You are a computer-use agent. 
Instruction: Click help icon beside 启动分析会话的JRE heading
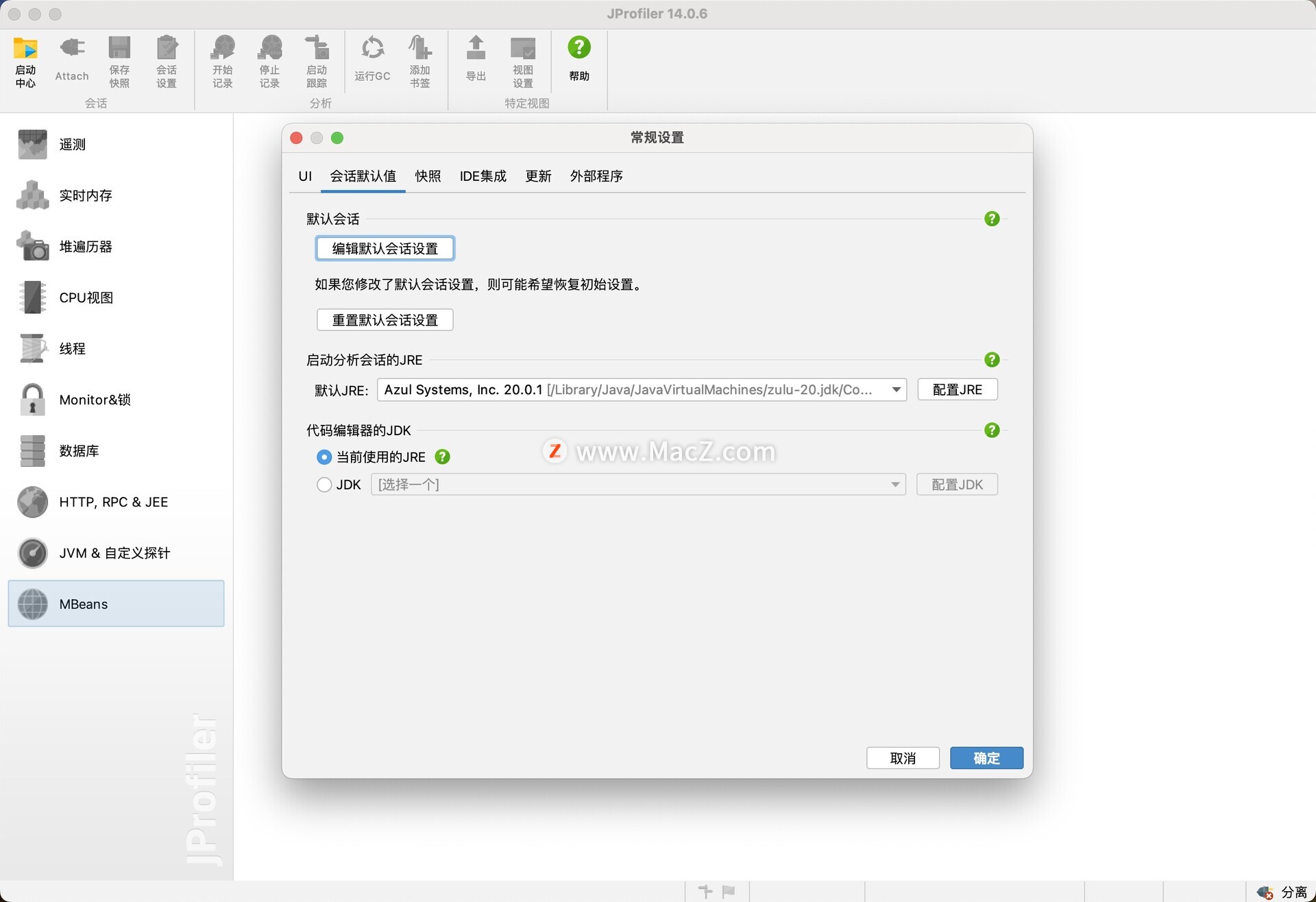pos(992,360)
